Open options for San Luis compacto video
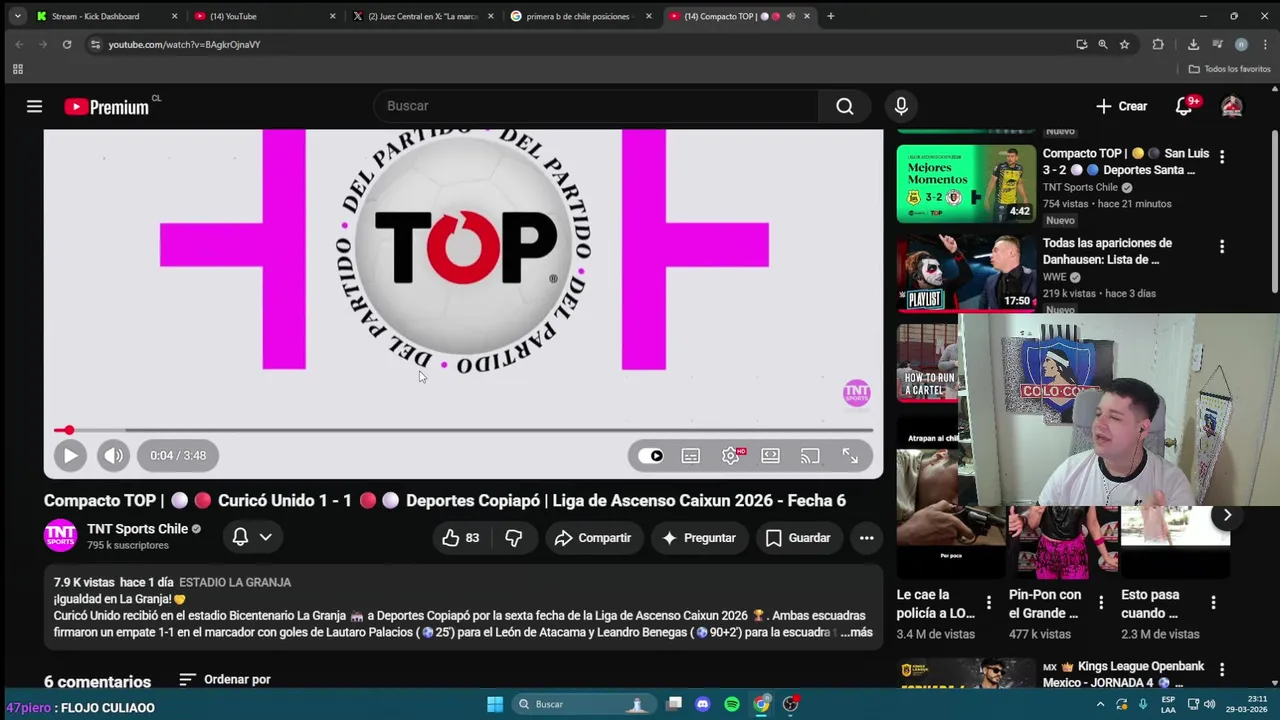The width and height of the screenshot is (1280, 720). point(1221,156)
